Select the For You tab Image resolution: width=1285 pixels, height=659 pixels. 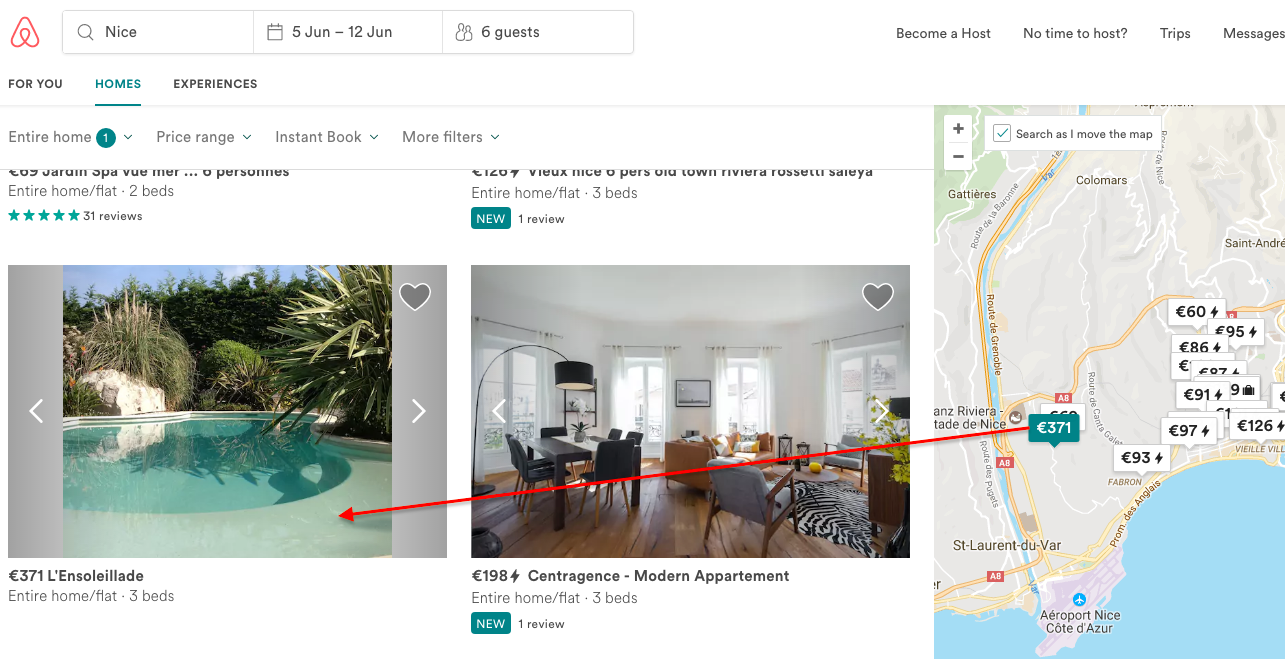click(x=35, y=84)
